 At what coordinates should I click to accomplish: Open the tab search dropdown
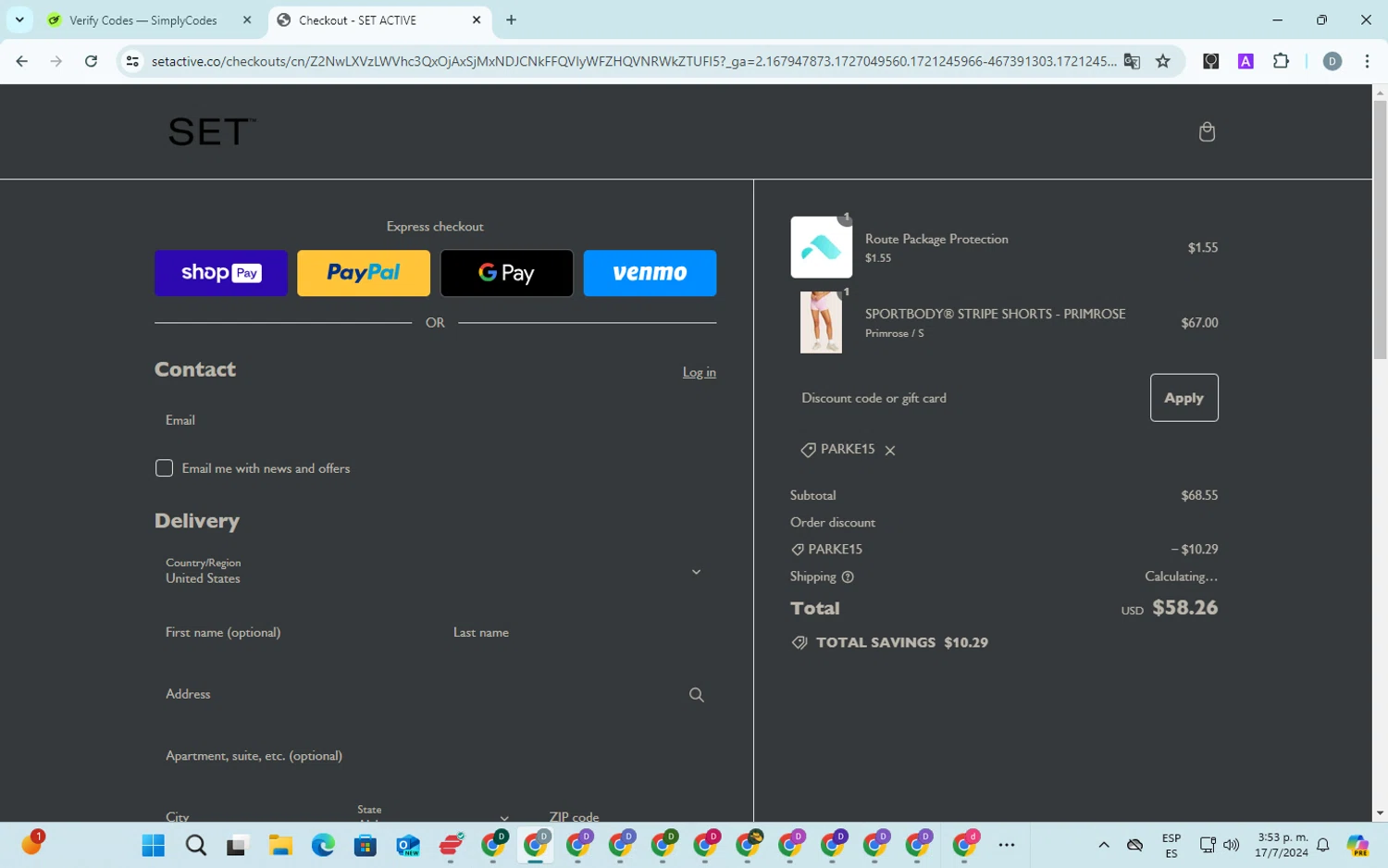coord(19,20)
